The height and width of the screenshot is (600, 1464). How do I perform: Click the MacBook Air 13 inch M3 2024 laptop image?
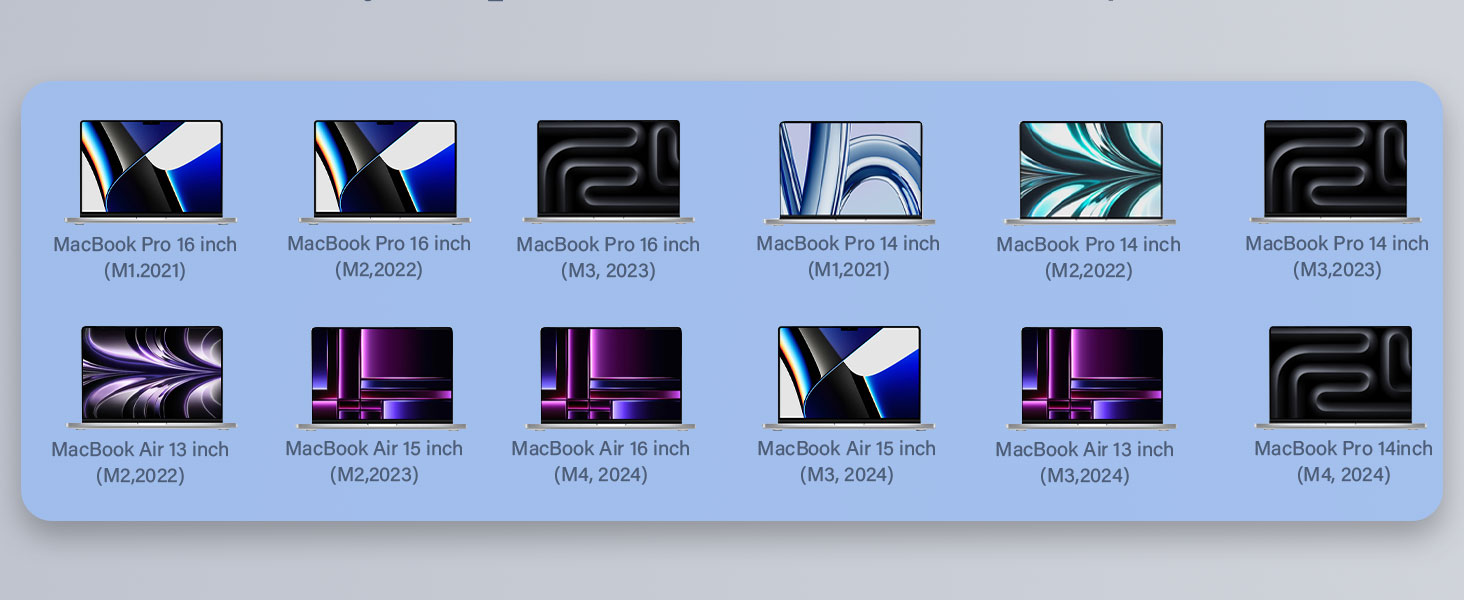coord(1091,375)
